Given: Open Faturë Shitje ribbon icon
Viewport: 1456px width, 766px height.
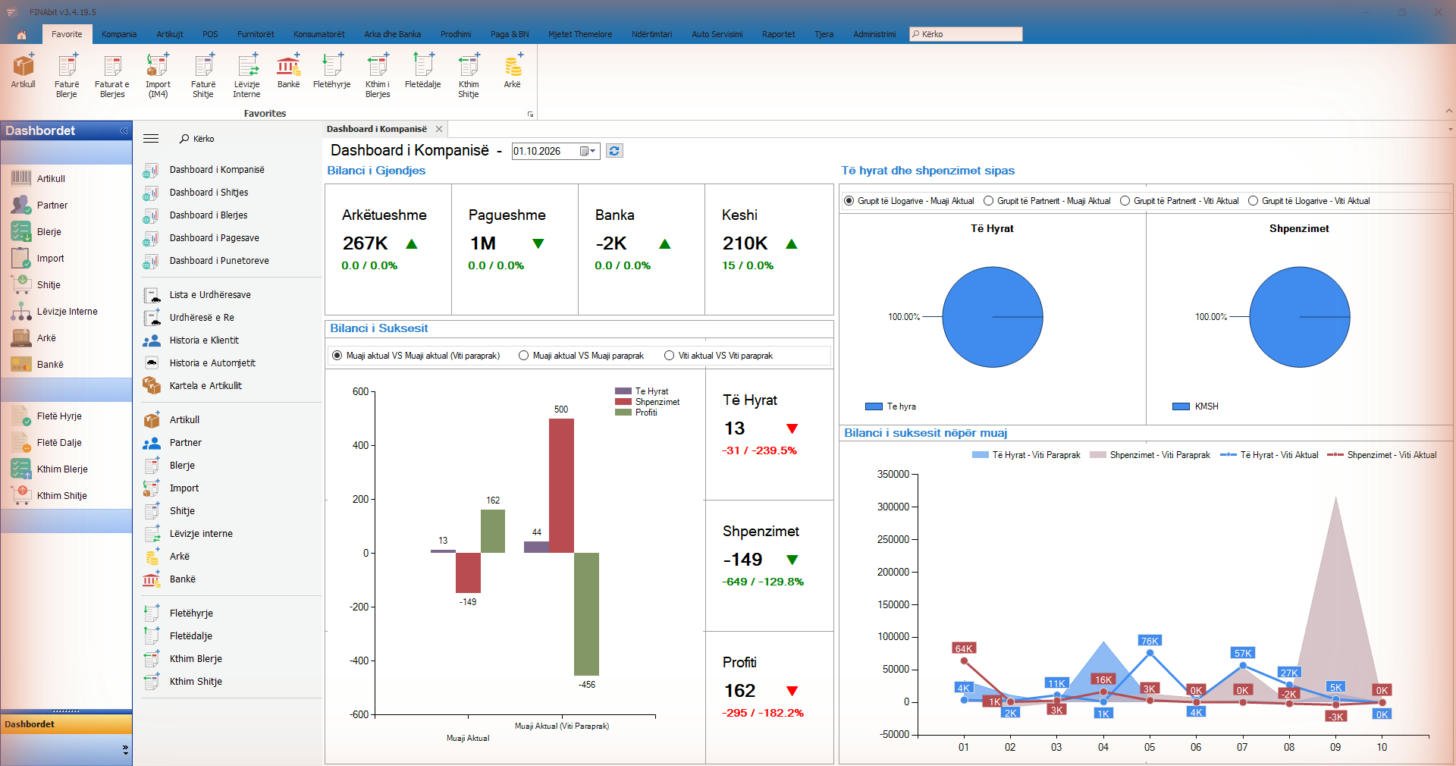Looking at the screenshot, I should (203, 77).
